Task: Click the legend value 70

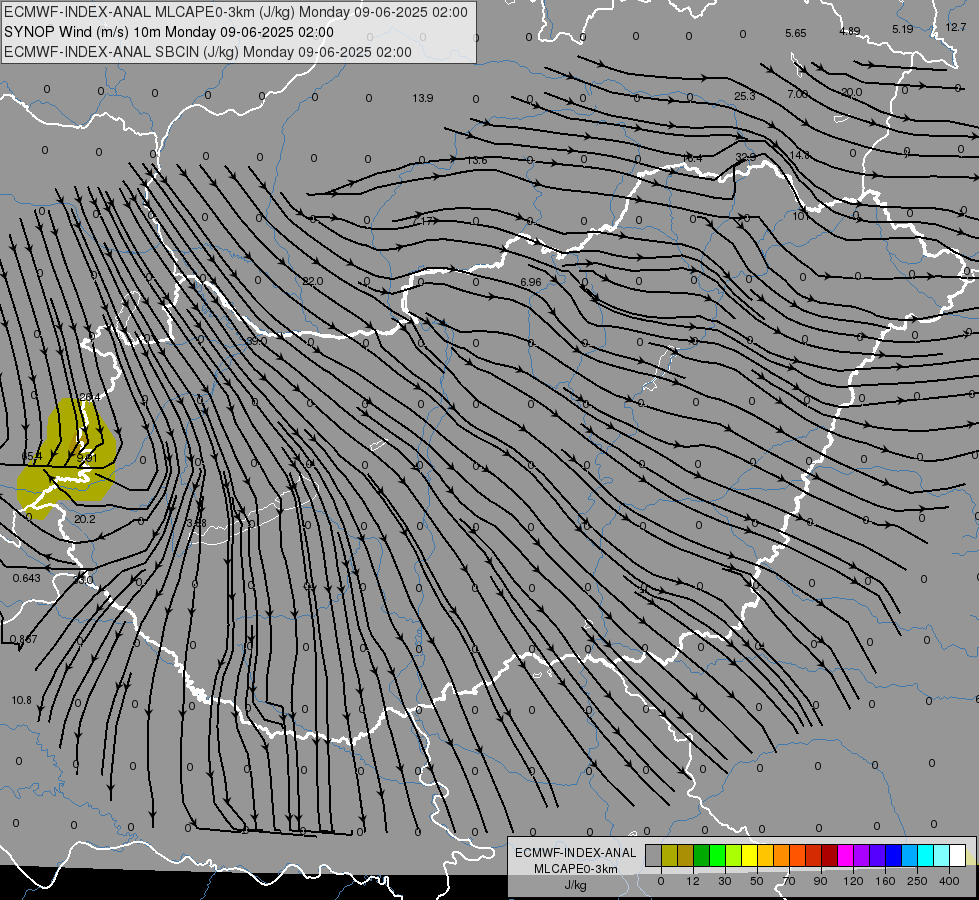Action: click(x=789, y=881)
